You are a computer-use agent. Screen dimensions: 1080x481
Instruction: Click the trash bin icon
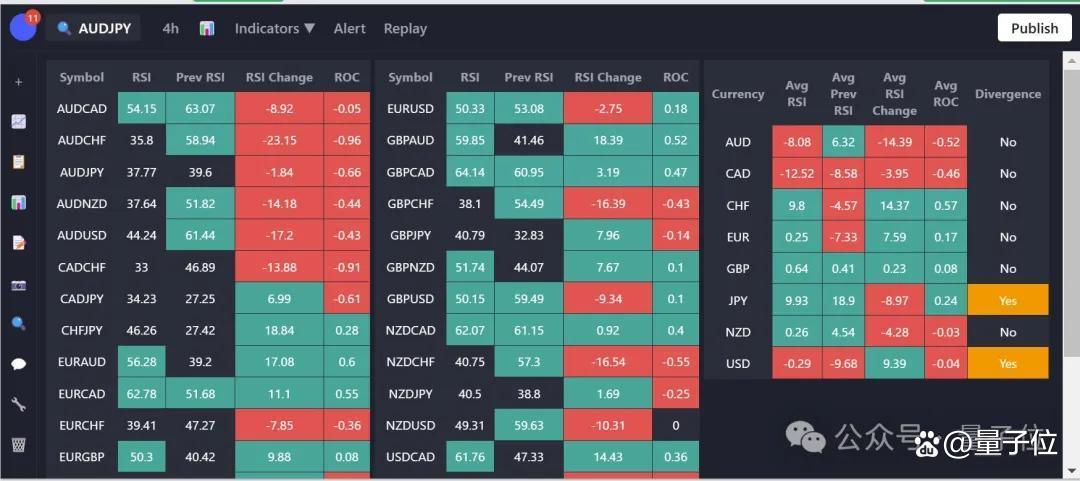(18, 444)
